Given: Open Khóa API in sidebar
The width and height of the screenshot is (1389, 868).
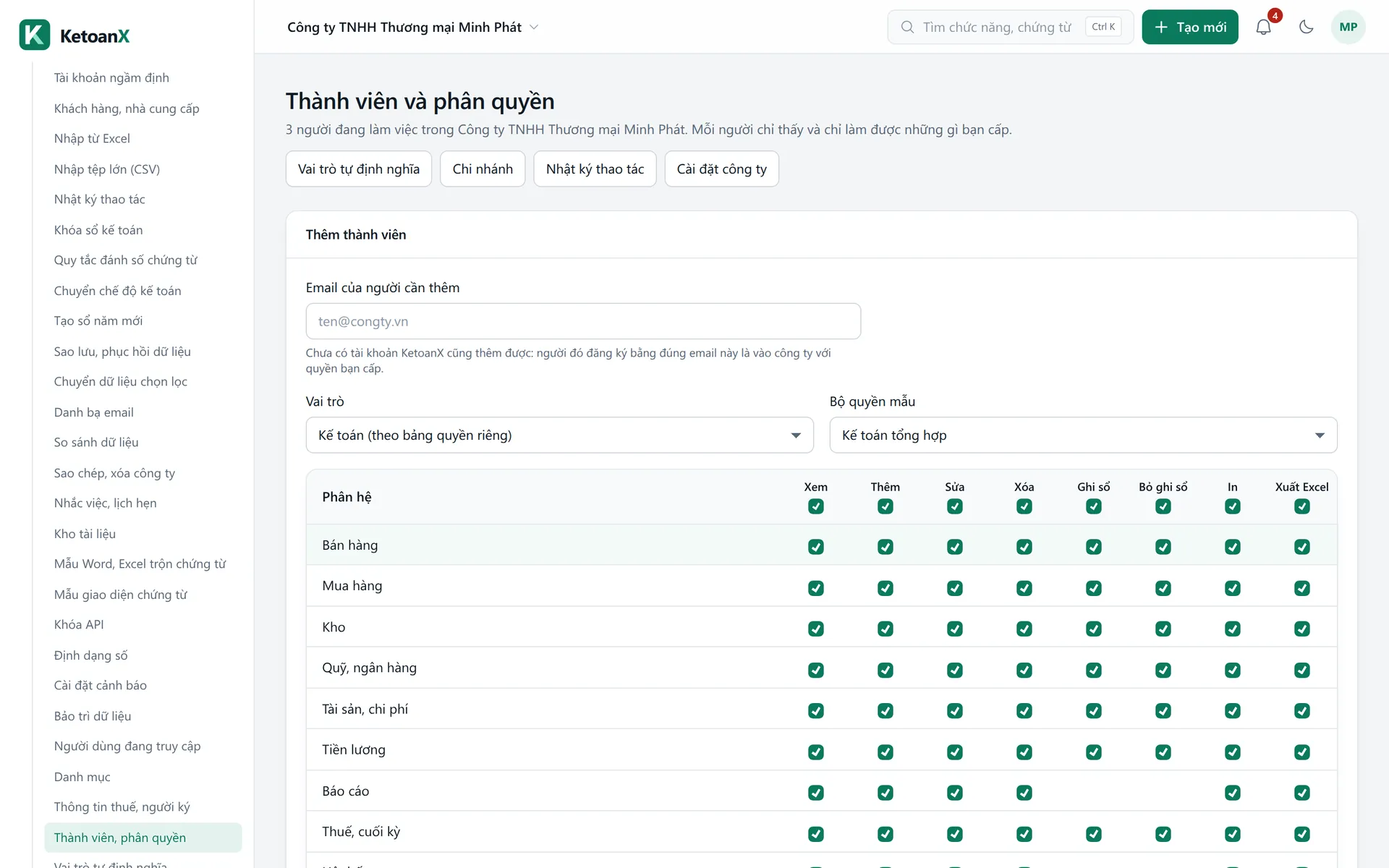Looking at the screenshot, I should point(79,625).
